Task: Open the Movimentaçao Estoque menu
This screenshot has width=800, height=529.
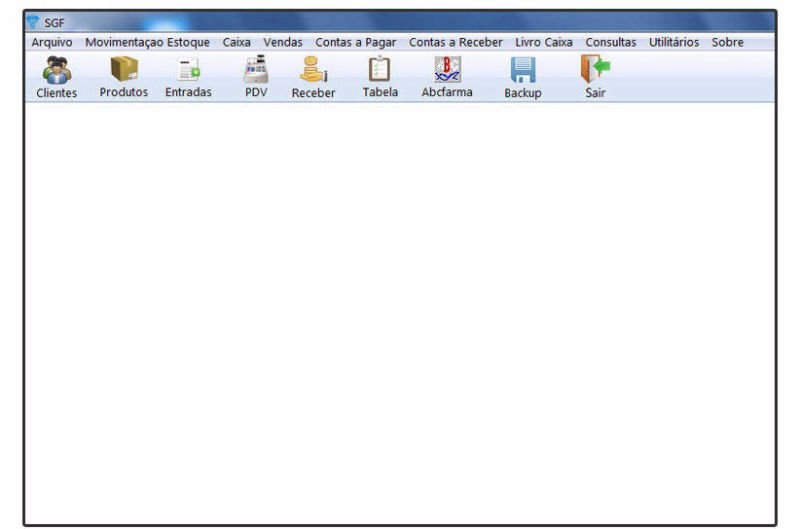Action: pyautogui.click(x=147, y=43)
